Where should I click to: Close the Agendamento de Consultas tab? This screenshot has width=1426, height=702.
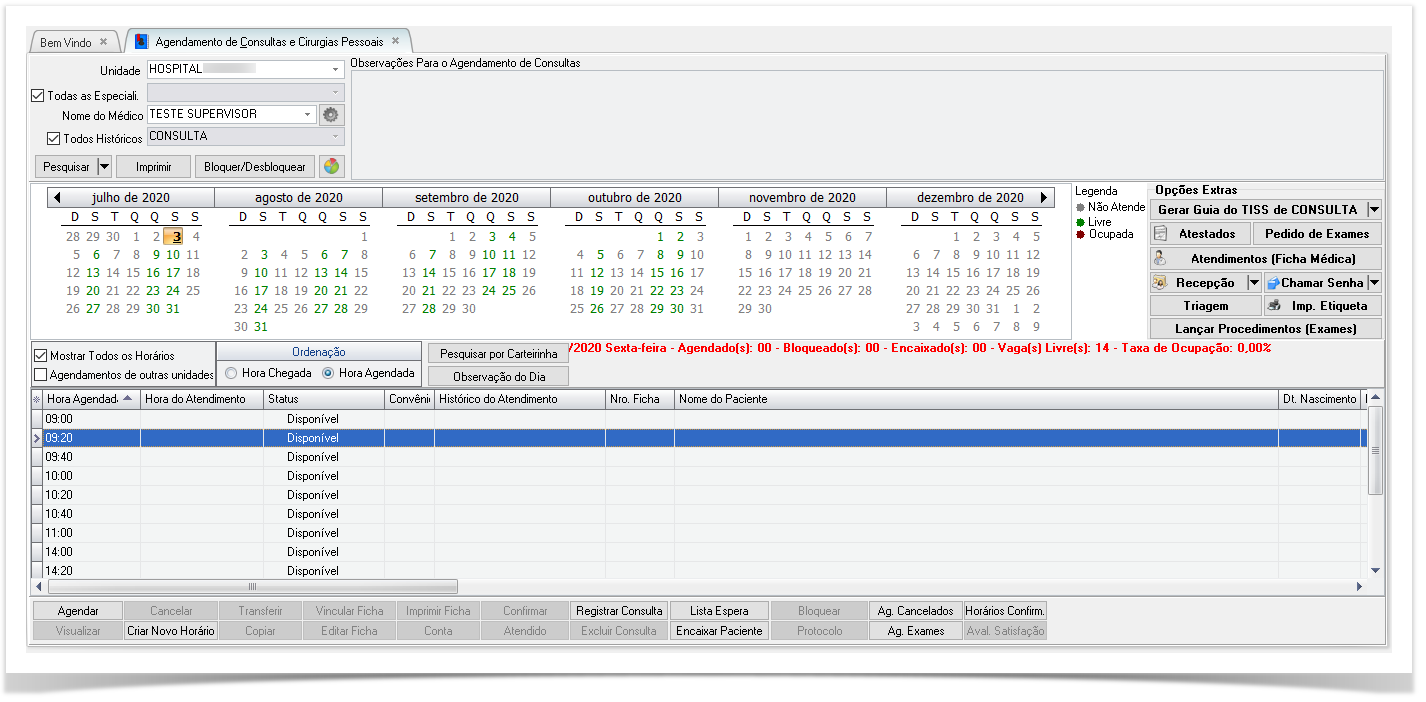(396, 42)
